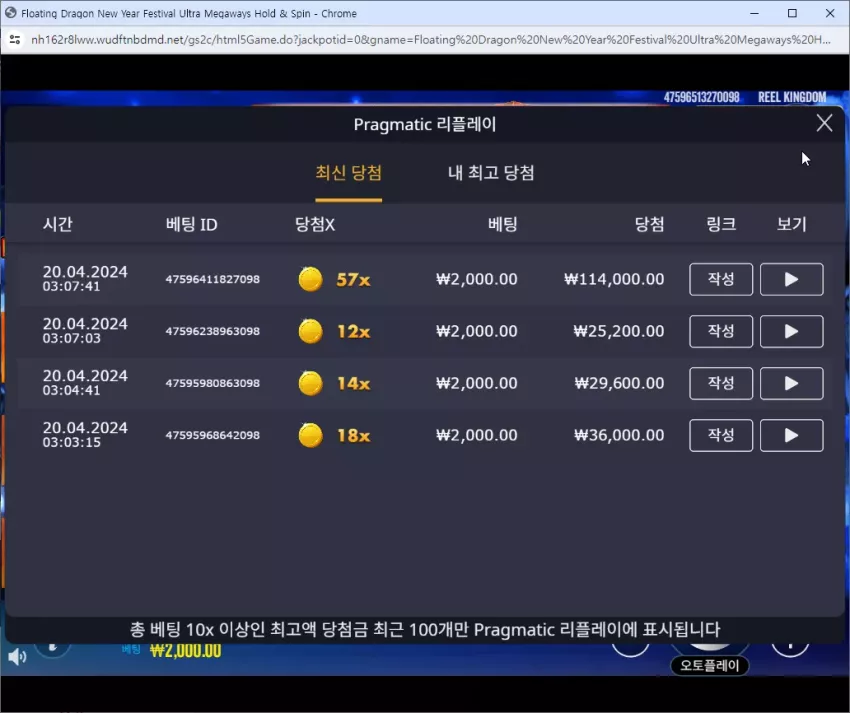Click the 당첨X column header
The image size is (850, 713).
tap(315, 224)
